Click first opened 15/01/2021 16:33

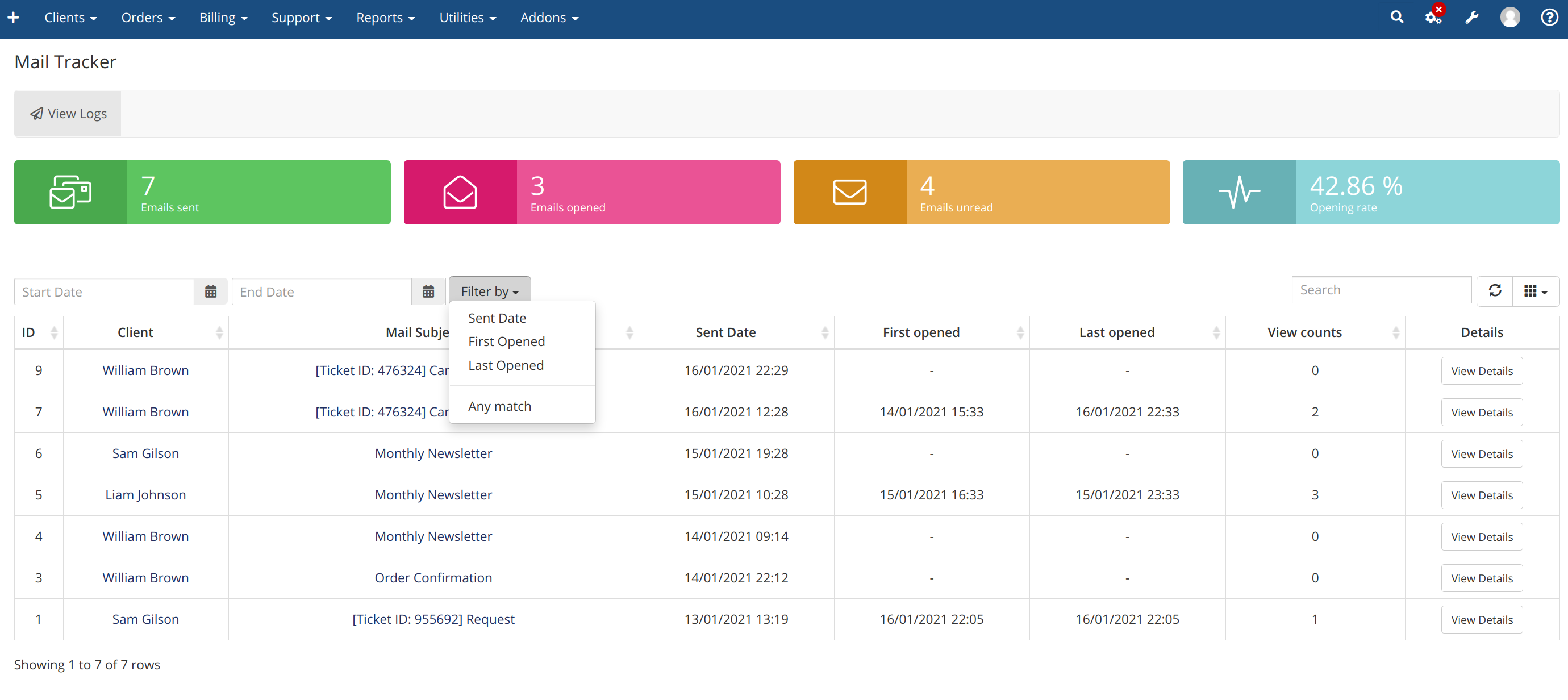click(931, 495)
